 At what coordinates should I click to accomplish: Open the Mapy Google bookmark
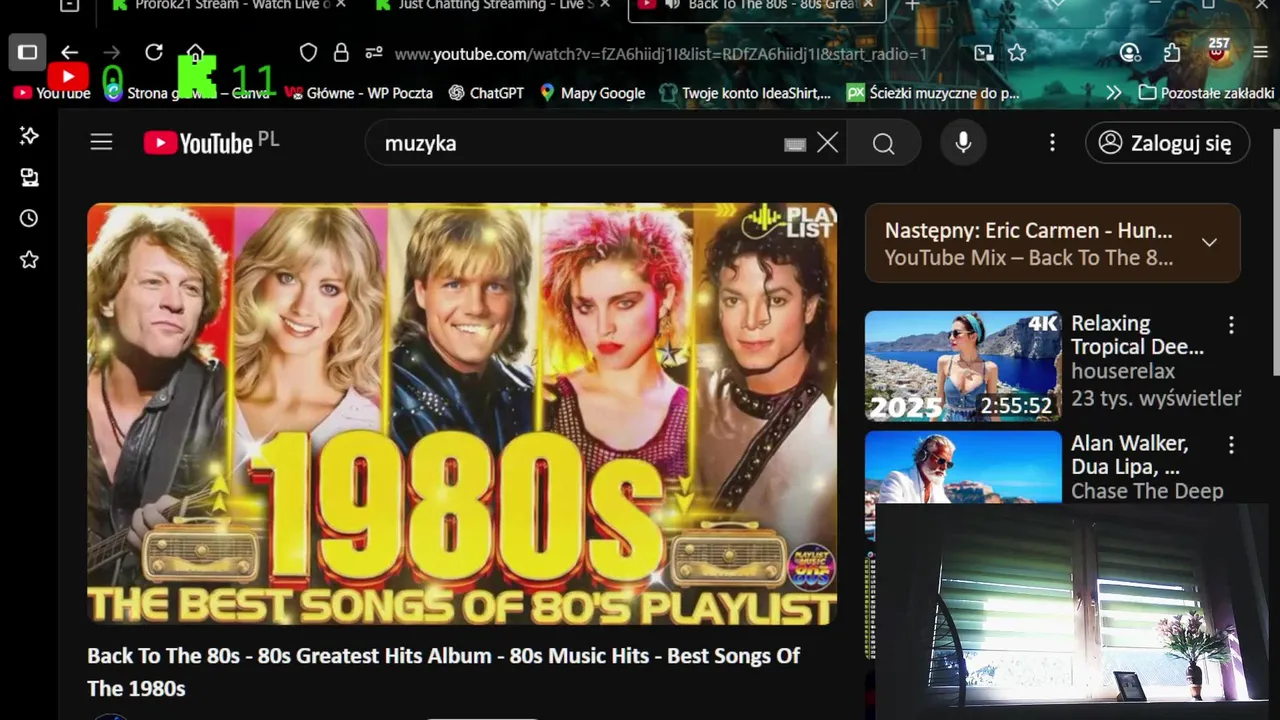pos(593,93)
